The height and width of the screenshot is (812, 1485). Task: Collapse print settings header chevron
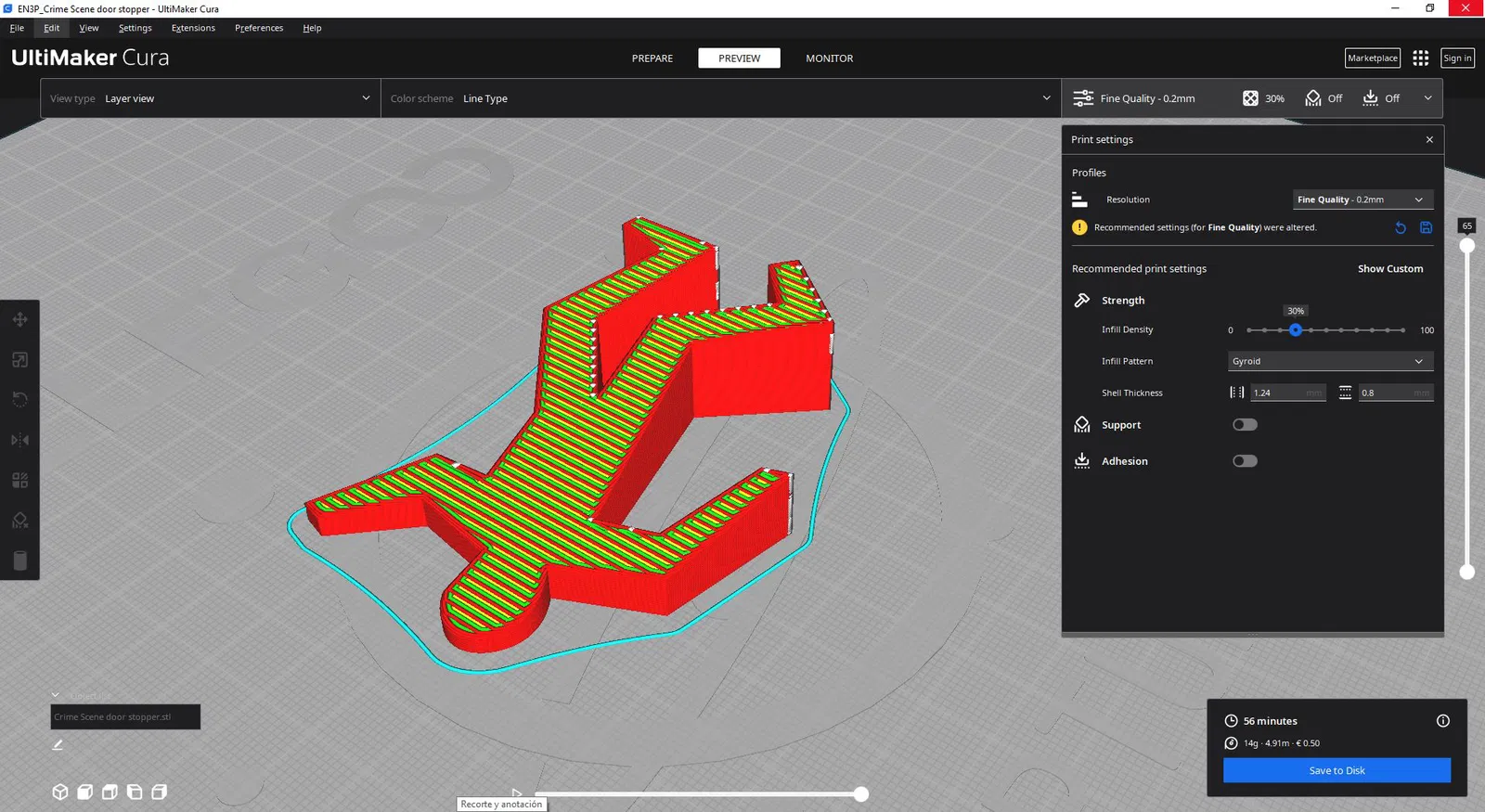tap(1427, 98)
